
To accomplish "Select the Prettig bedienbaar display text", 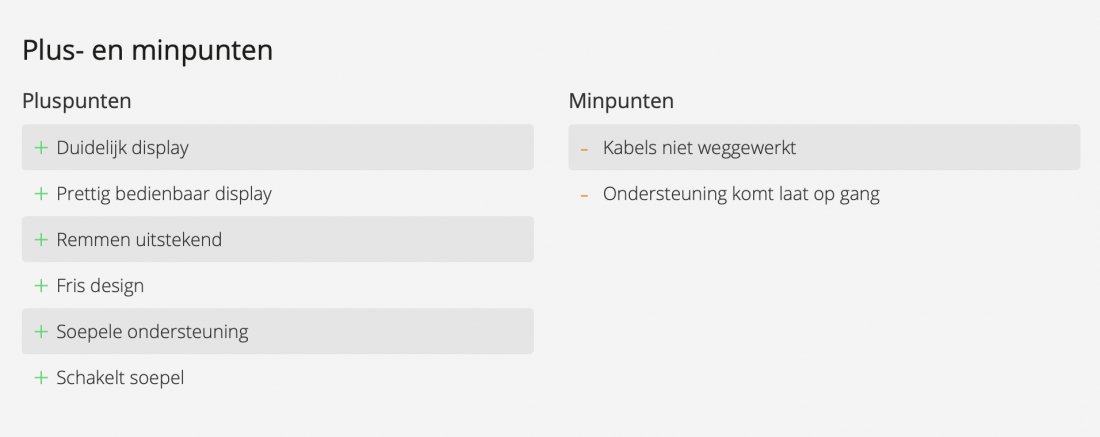I will (x=164, y=194).
